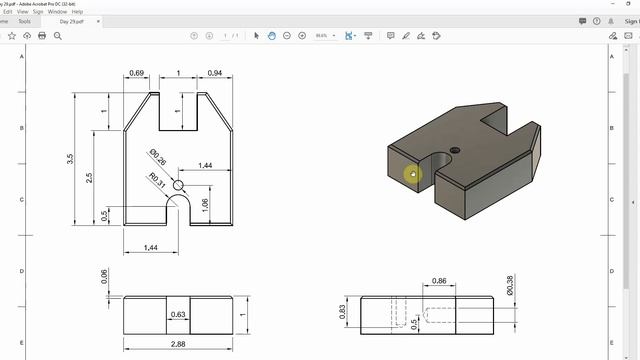The image size is (640, 360).
Task: Choose the Selection arrow tool
Action: (256, 36)
